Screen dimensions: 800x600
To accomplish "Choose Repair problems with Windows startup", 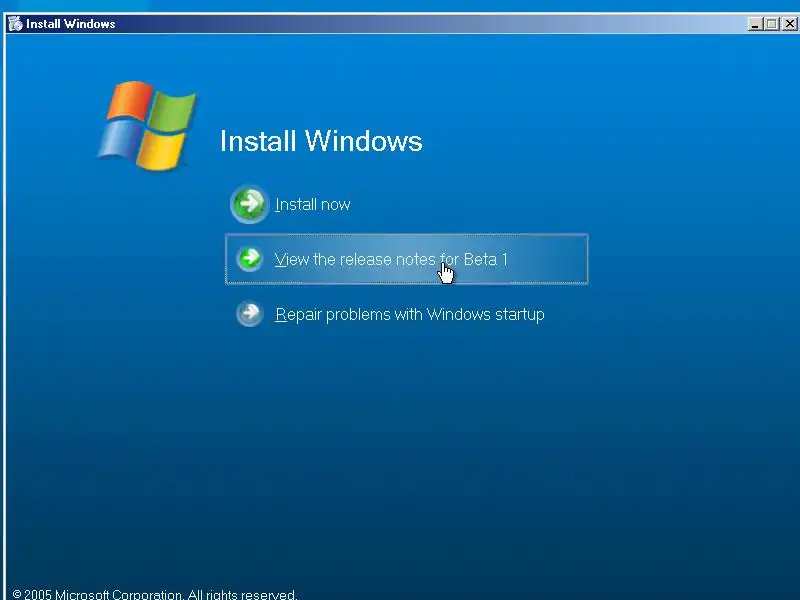I will (410, 314).
